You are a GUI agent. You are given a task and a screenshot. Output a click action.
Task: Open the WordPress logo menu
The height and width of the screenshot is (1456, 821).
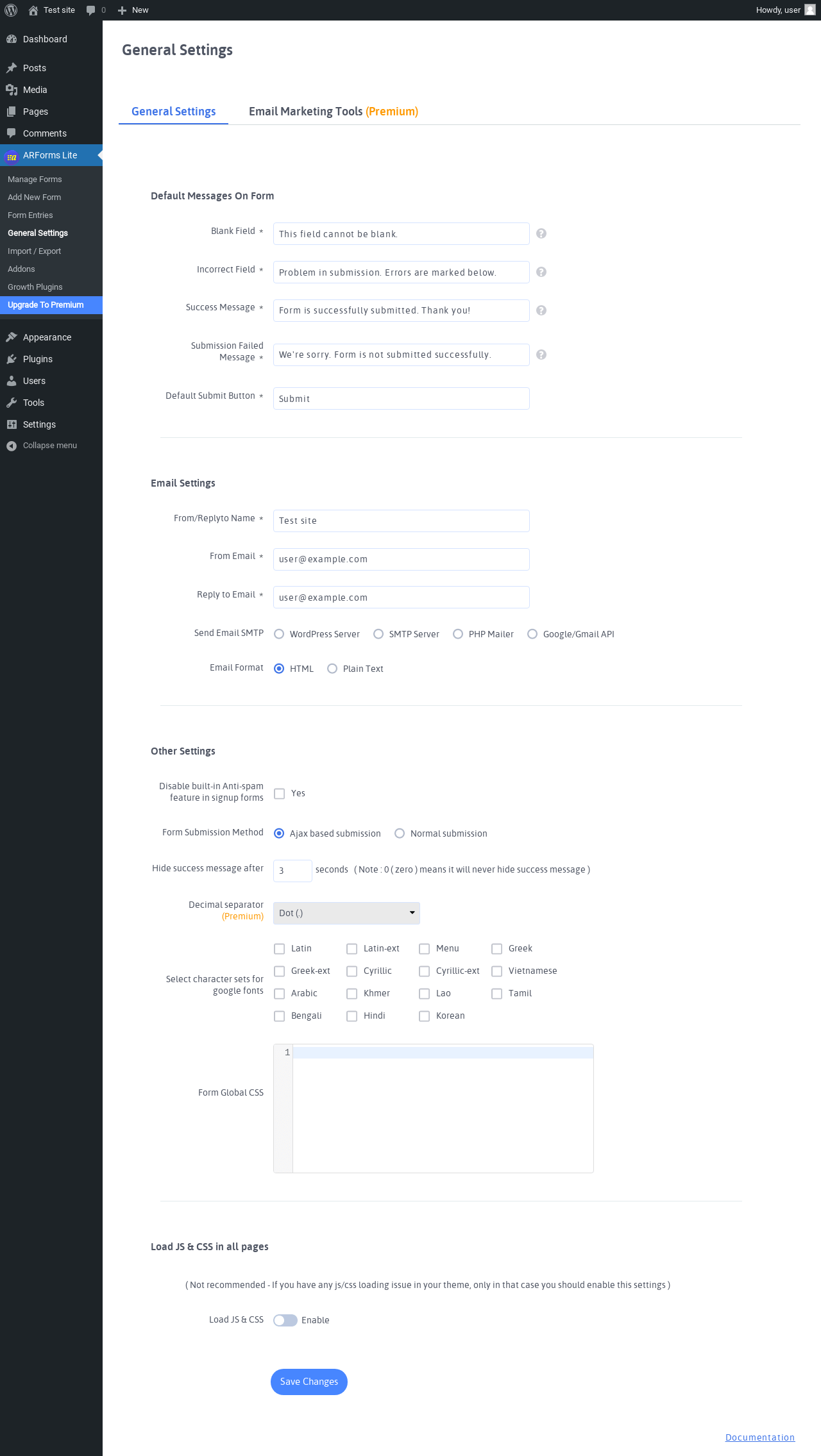pos(11,10)
